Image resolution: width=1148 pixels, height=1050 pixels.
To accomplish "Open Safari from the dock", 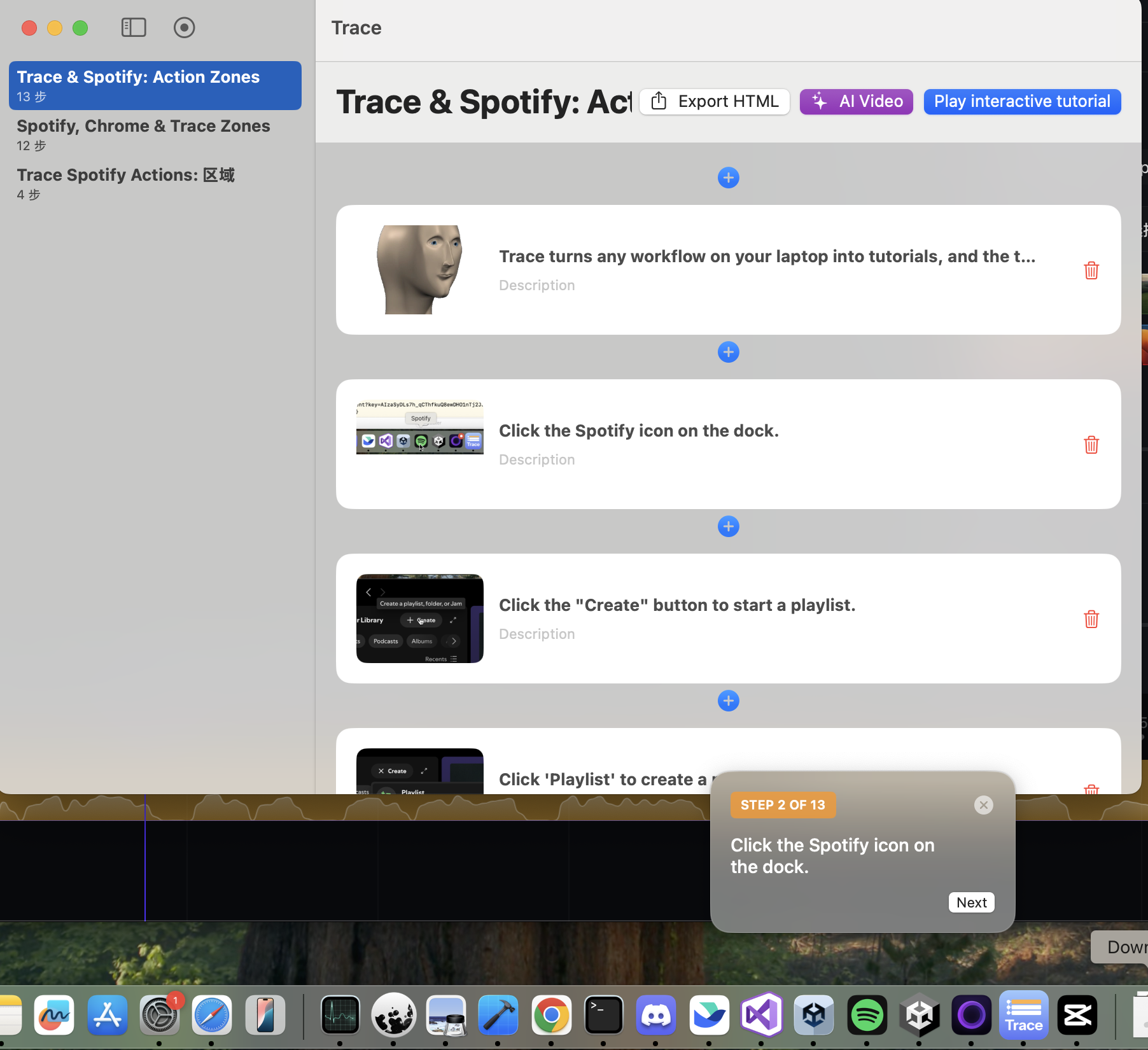I will [212, 1015].
